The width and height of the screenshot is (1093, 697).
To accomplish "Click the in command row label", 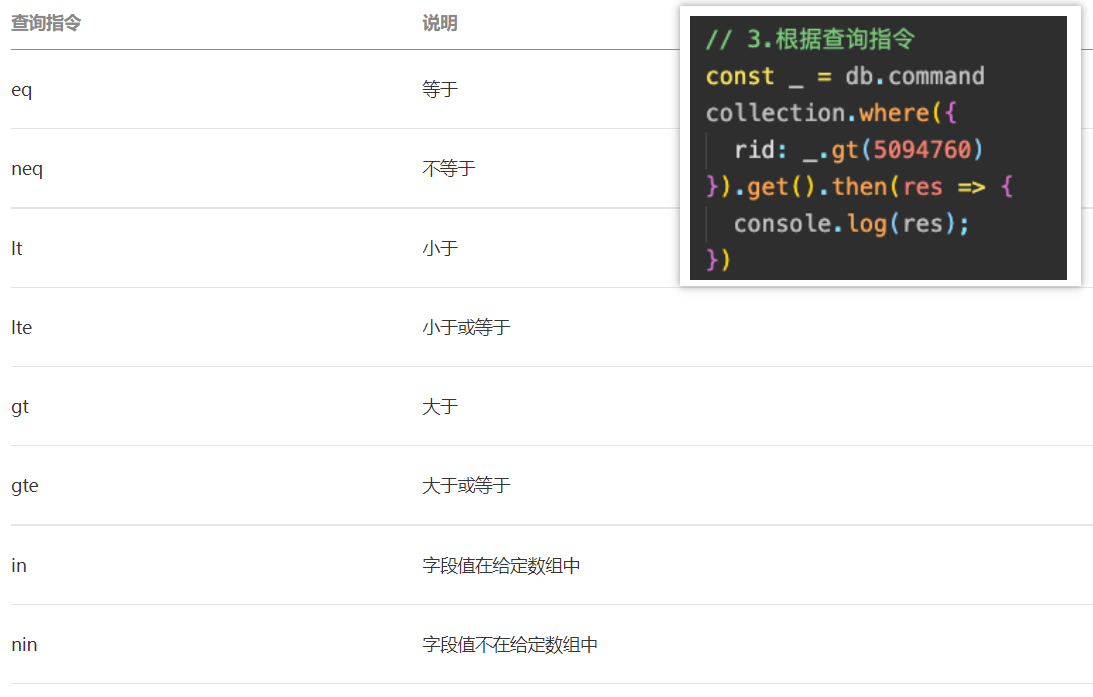I will (19, 566).
